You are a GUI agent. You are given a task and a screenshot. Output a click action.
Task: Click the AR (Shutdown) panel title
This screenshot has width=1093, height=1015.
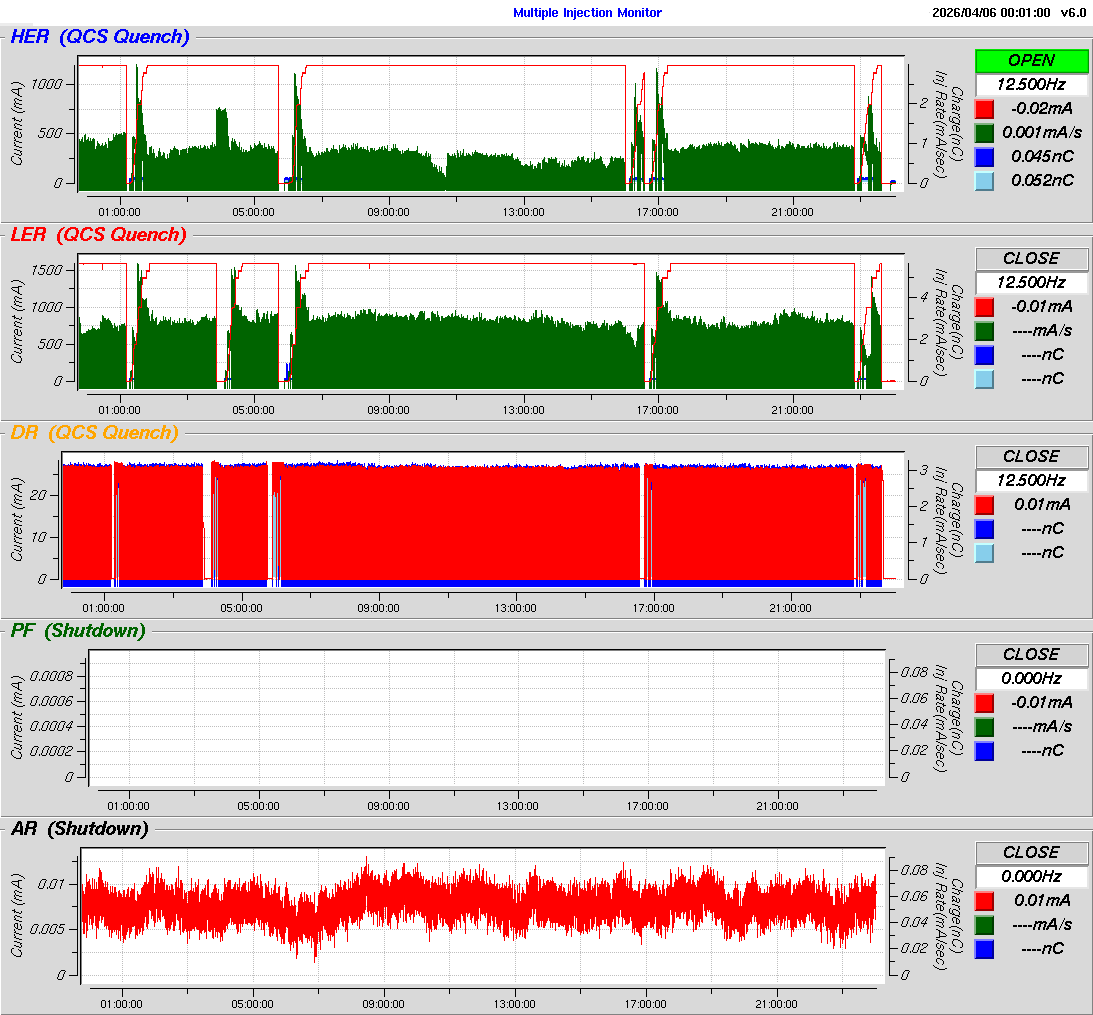coord(79,829)
